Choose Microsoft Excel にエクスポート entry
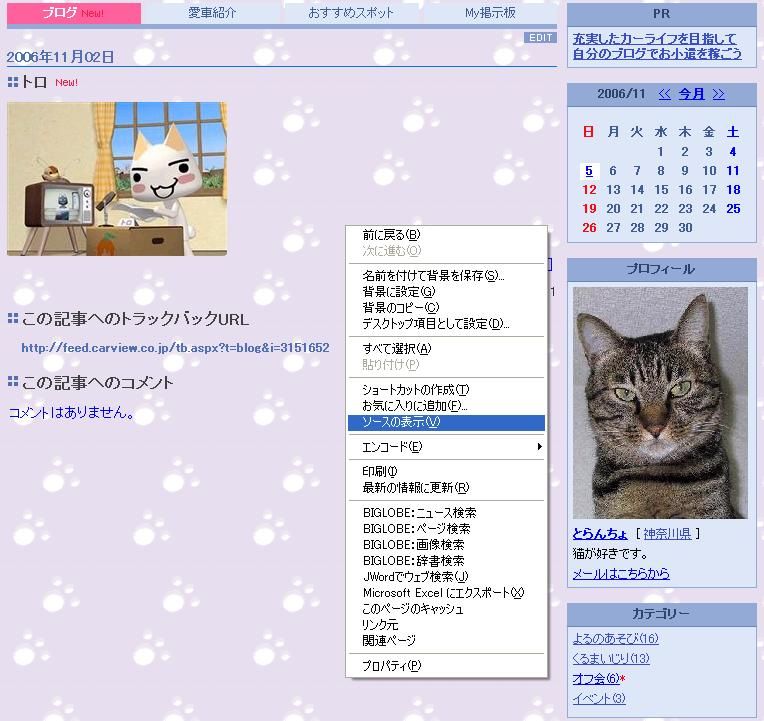This screenshot has height=721, width=764. coord(446,593)
